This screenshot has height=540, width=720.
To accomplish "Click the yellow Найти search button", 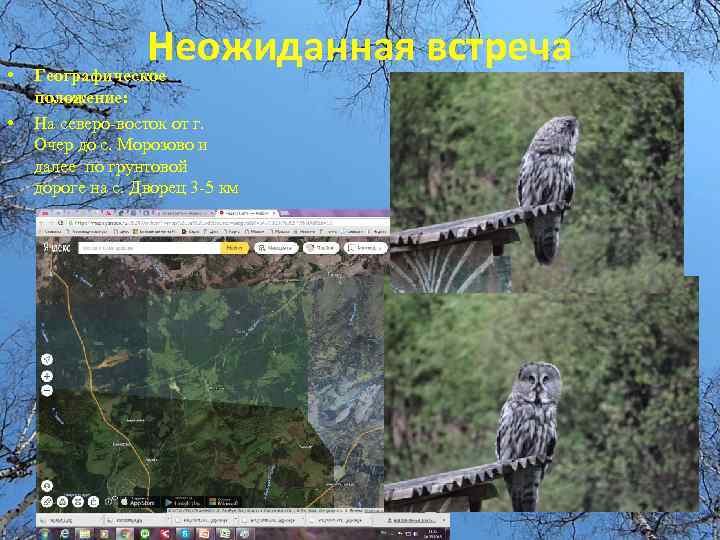I will point(235,248).
